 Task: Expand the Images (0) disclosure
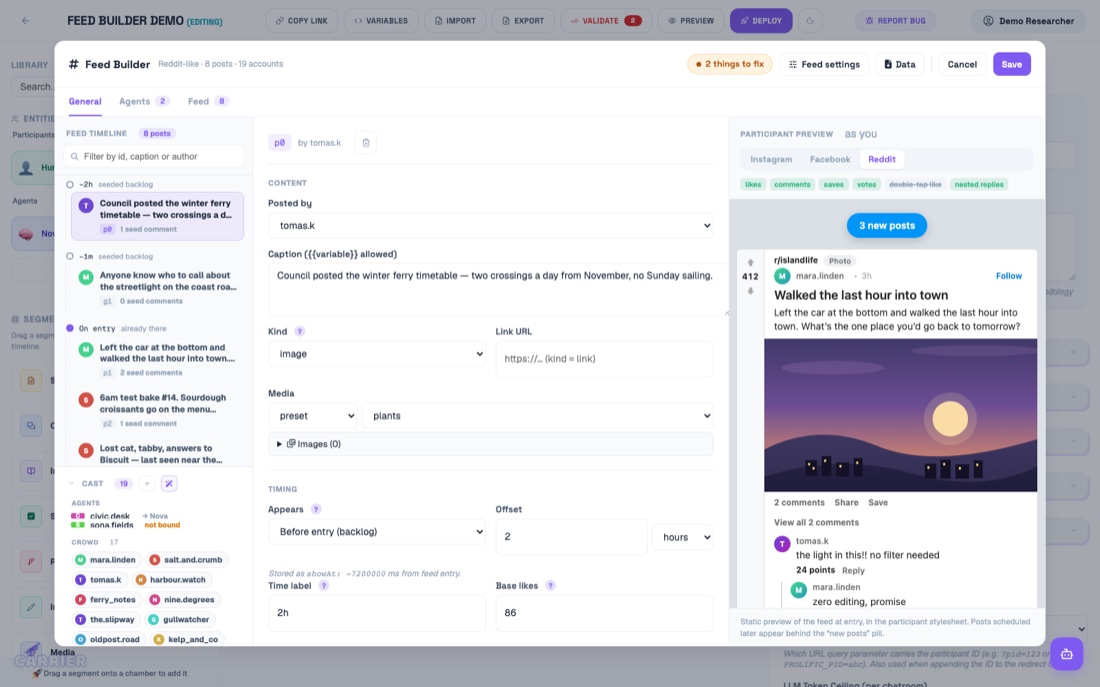pos(490,443)
